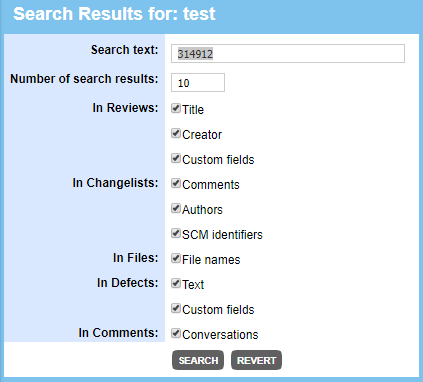
Task: Uncheck the Comments checkbox in Changelists
Action: [x=176, y=183]
